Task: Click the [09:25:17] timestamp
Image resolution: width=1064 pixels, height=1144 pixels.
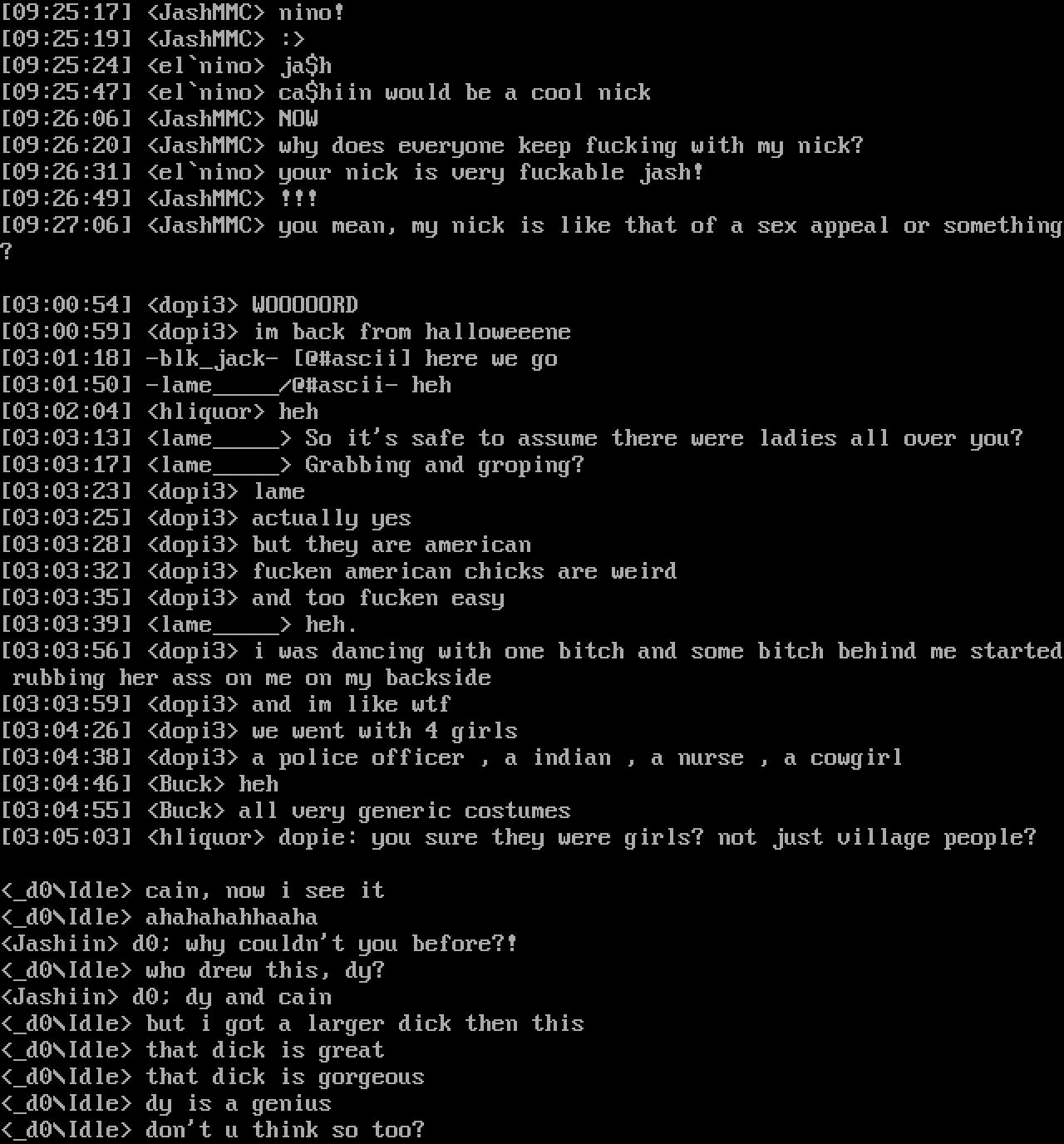Action: (x=66, y=12)
